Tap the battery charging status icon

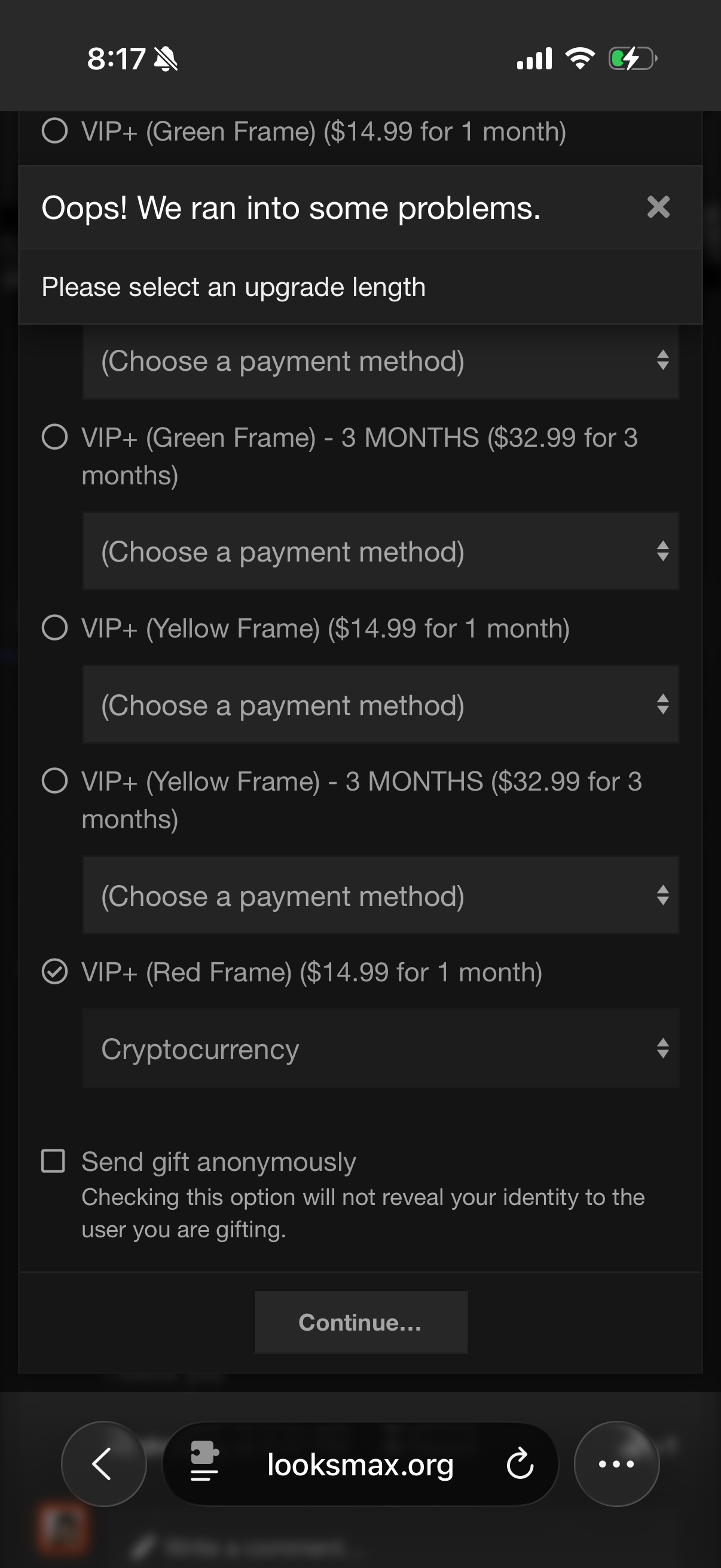coord(632,59)
